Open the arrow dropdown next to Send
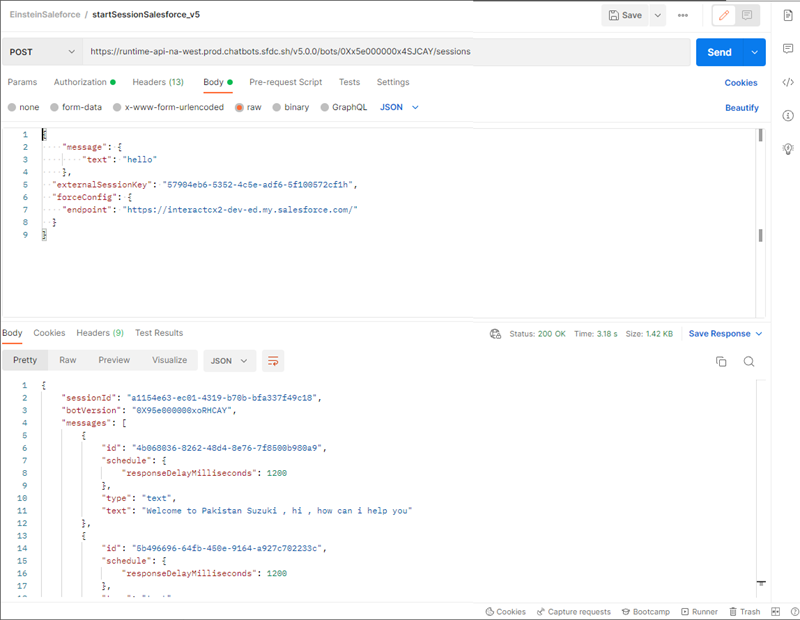Viewport: 800px width, 620px height. 753,52
